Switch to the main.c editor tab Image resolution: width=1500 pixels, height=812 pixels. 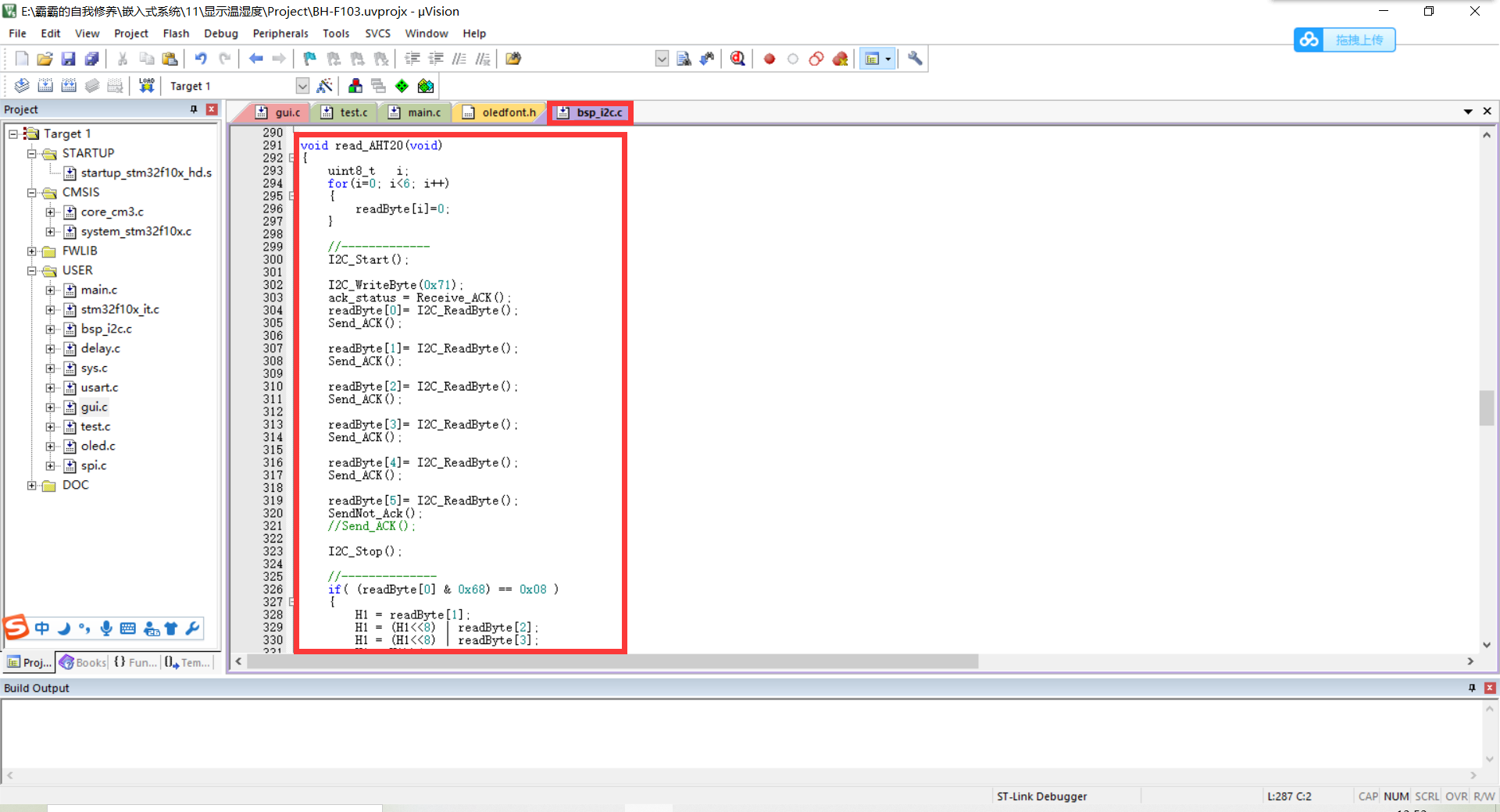416,112
